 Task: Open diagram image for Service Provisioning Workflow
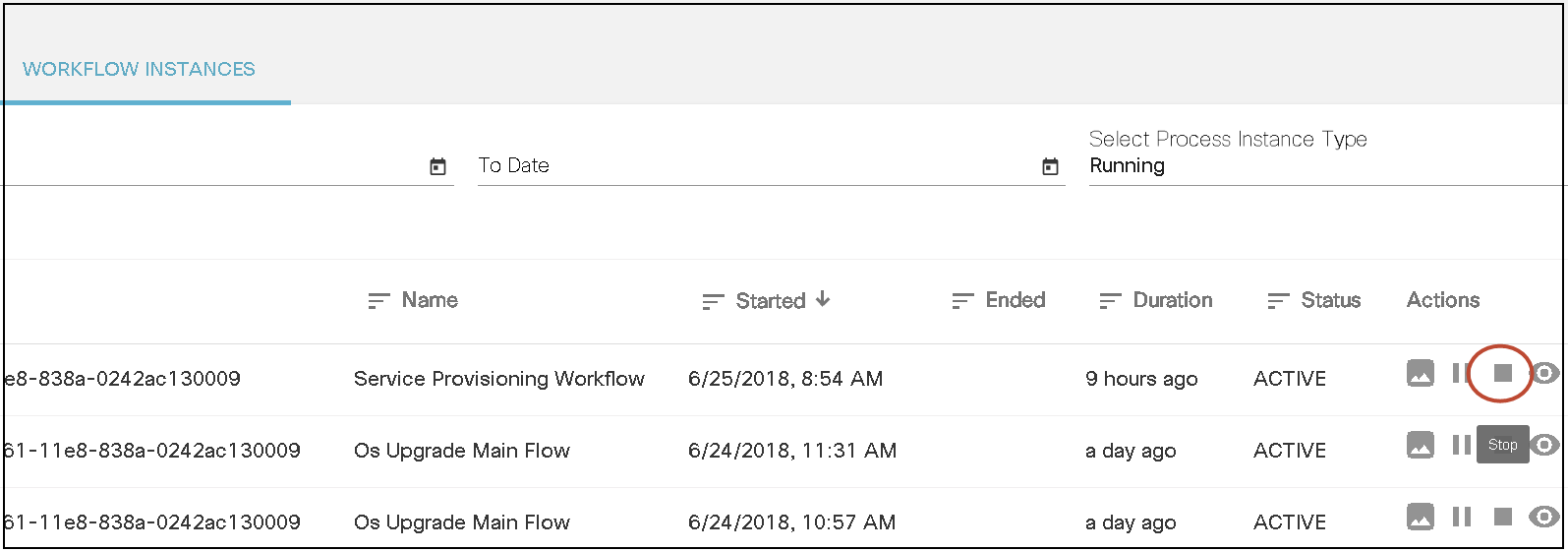[x=1420, y=374]
